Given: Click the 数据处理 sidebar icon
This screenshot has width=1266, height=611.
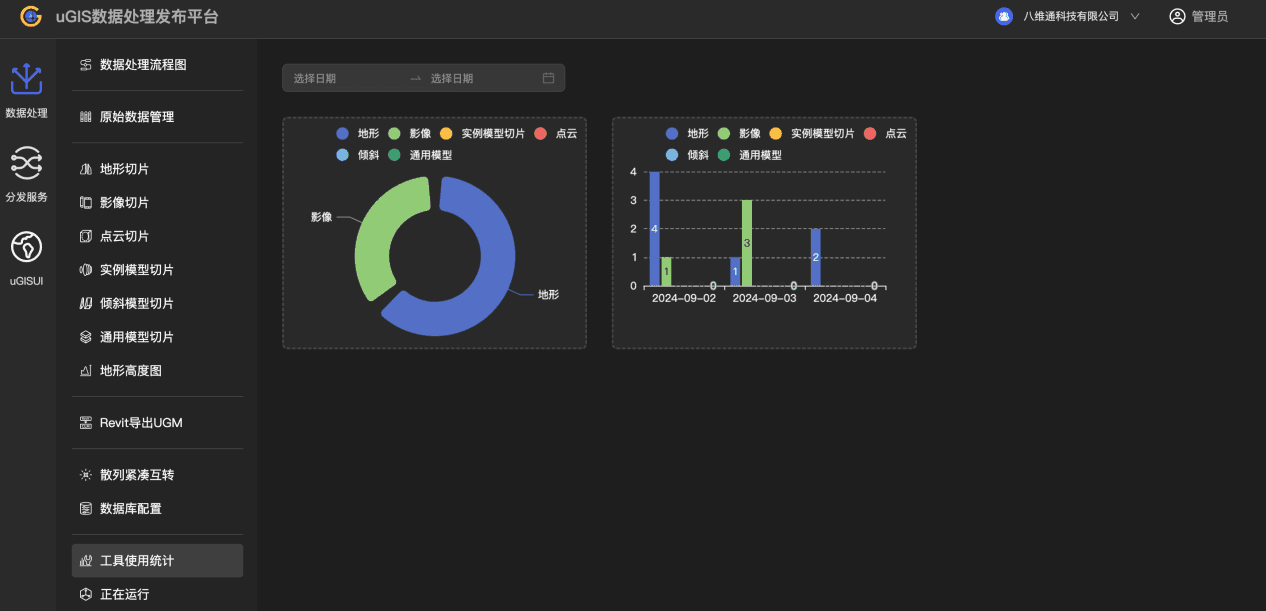Looking at the screenshot, I should point(26,80).
